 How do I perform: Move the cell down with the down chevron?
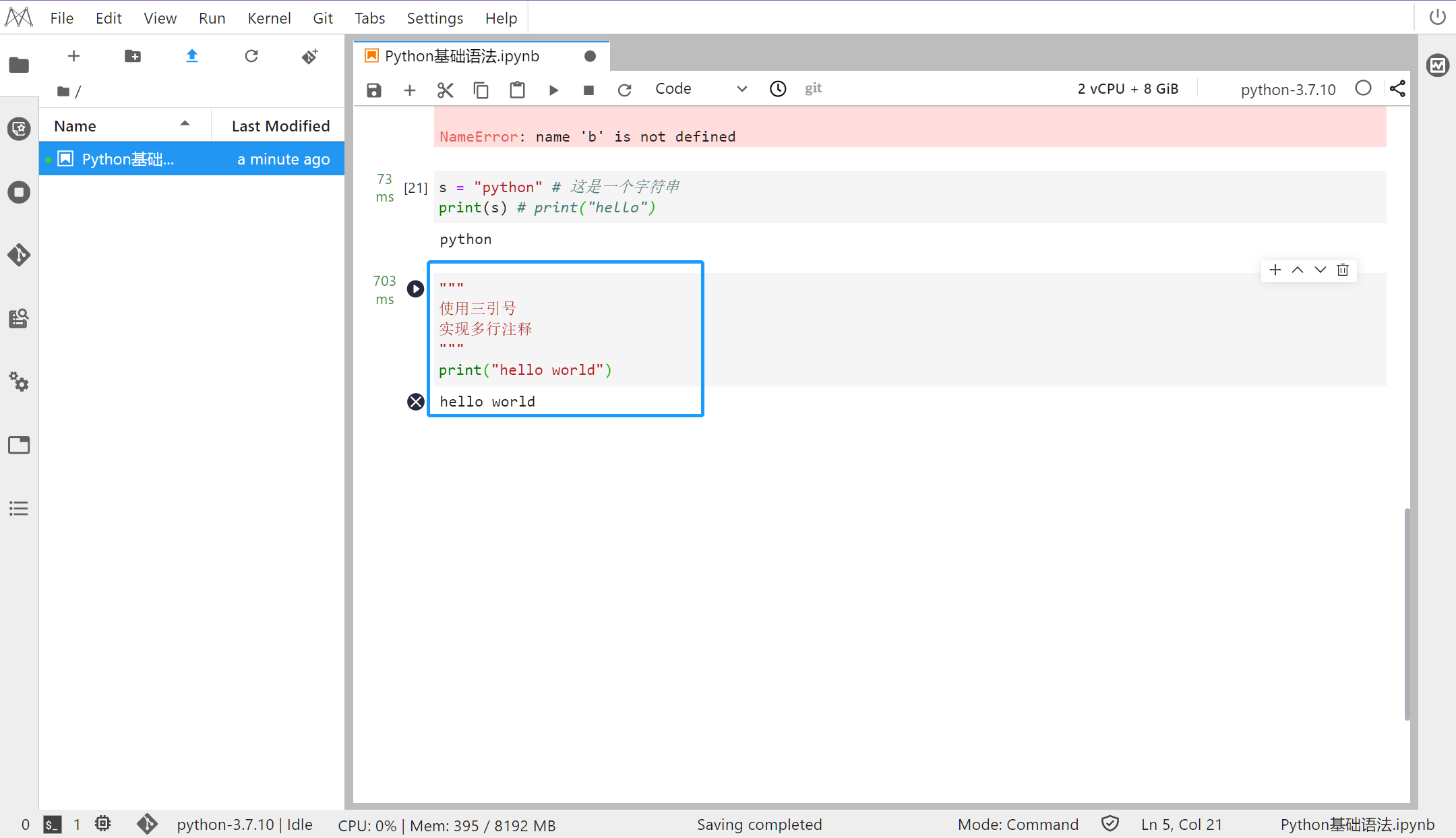point(1320,270)
